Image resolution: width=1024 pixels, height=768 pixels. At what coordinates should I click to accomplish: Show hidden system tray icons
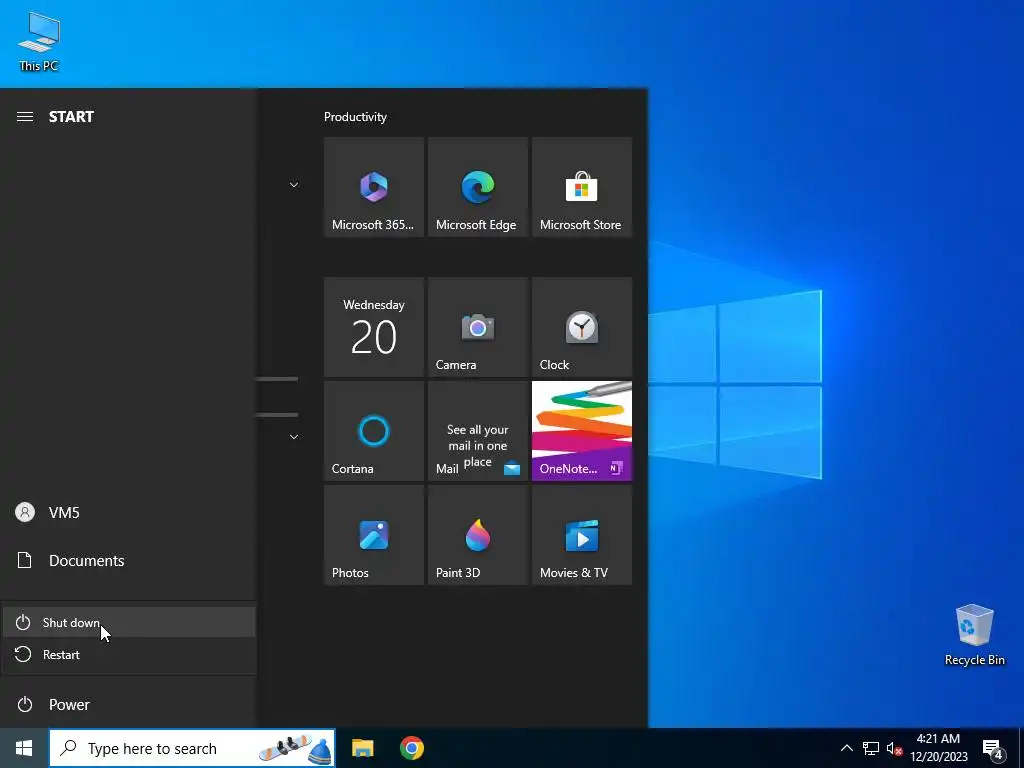[x=846, y=748]
